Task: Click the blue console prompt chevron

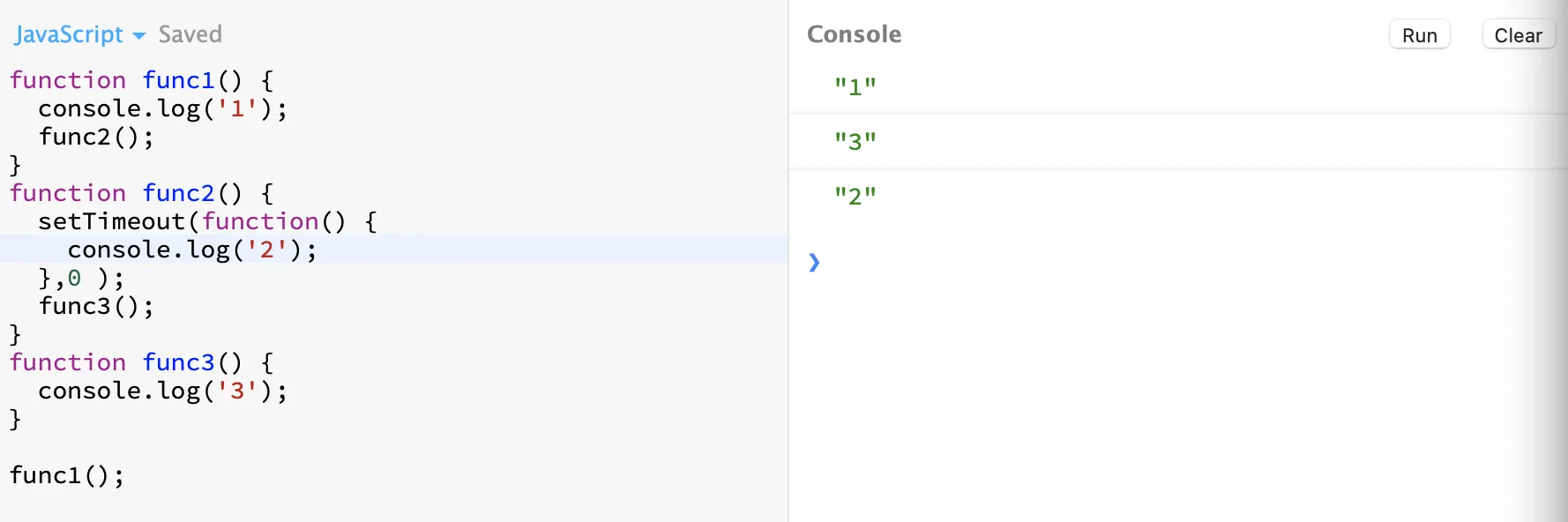Action: pyautogui.click(x=814, y=262)
